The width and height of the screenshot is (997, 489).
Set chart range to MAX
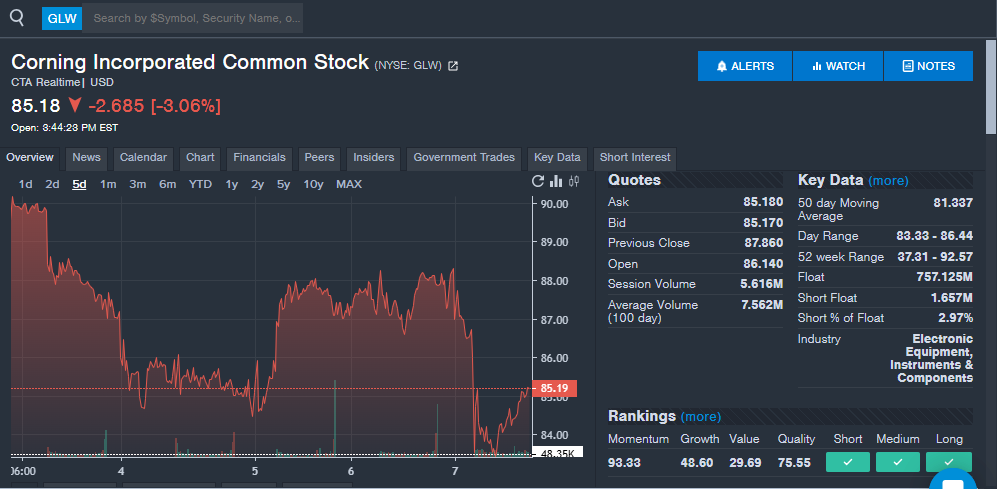point(349,184)
